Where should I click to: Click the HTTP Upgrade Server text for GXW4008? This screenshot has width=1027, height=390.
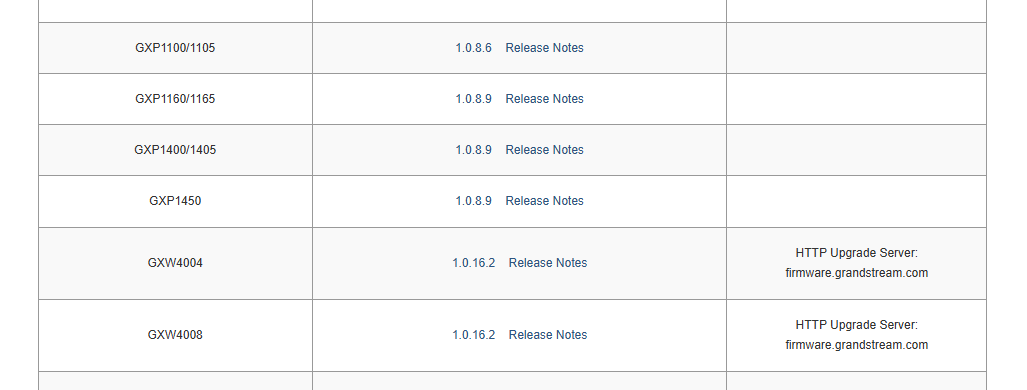click(x=857, y=325)
